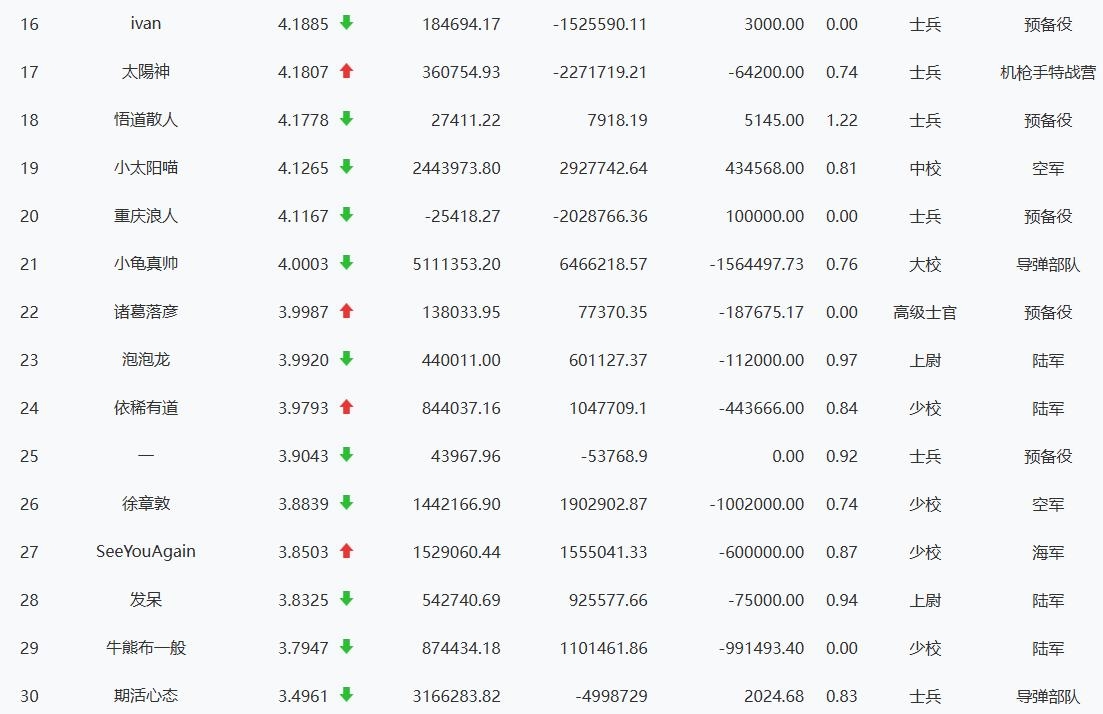The image size is (1103, 714).
Task: Click the green down arrow beside 4.0003
Action: coord(346,263)
